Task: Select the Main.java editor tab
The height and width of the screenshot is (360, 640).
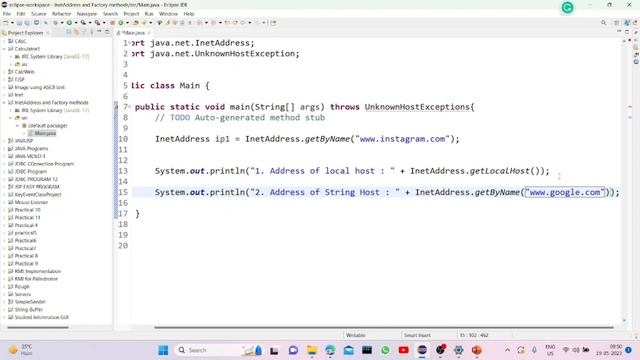Action: (x=133, y=33)
